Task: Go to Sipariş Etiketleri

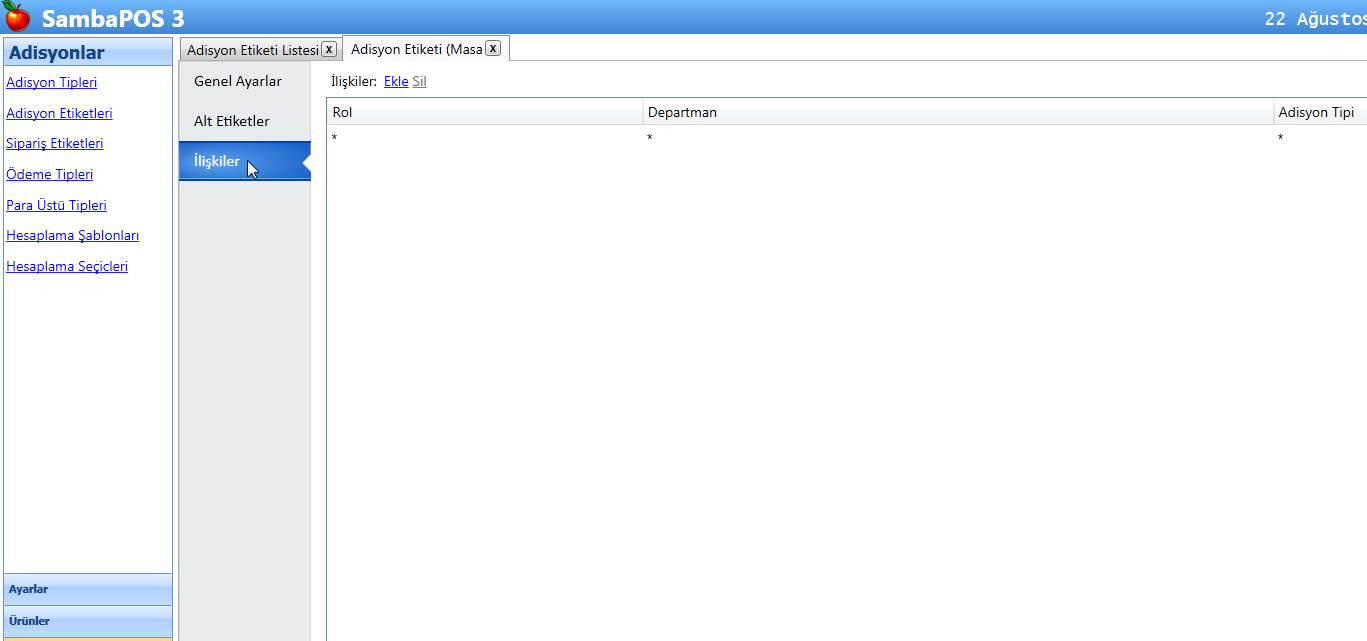Action: tap(55, 144)
